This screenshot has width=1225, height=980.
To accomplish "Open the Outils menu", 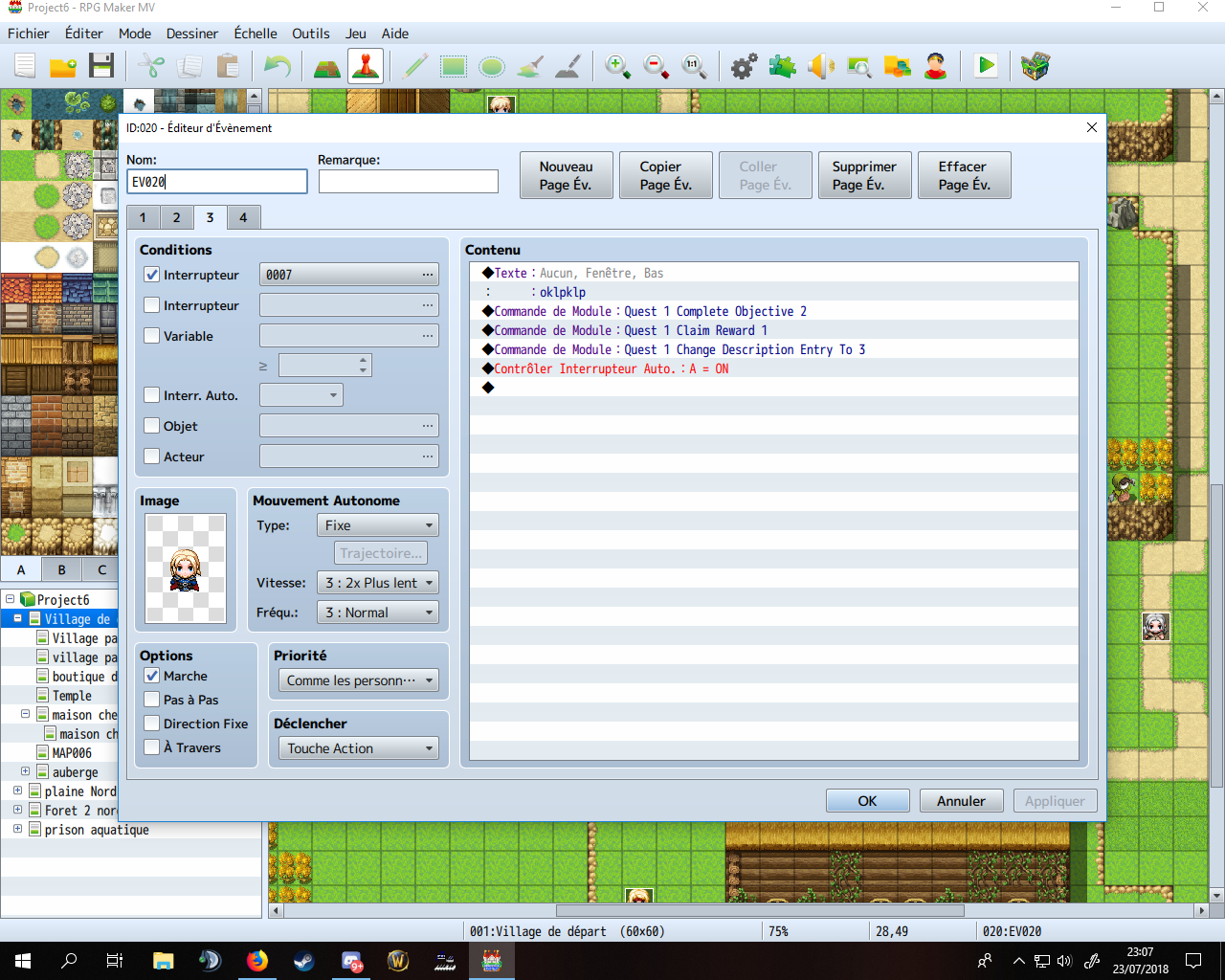I will (311, 33).
